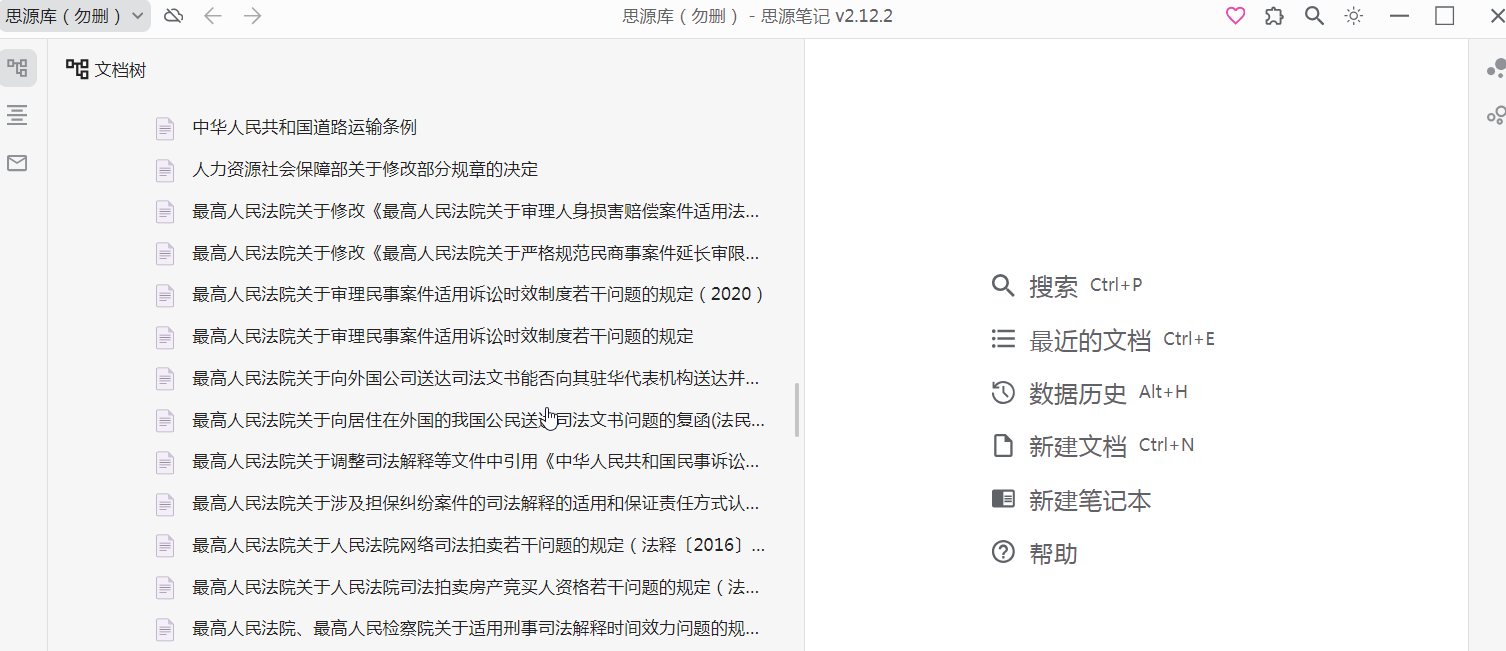Open the global graph icon below it
The image size is (1506, 651).
(1495, 115)
